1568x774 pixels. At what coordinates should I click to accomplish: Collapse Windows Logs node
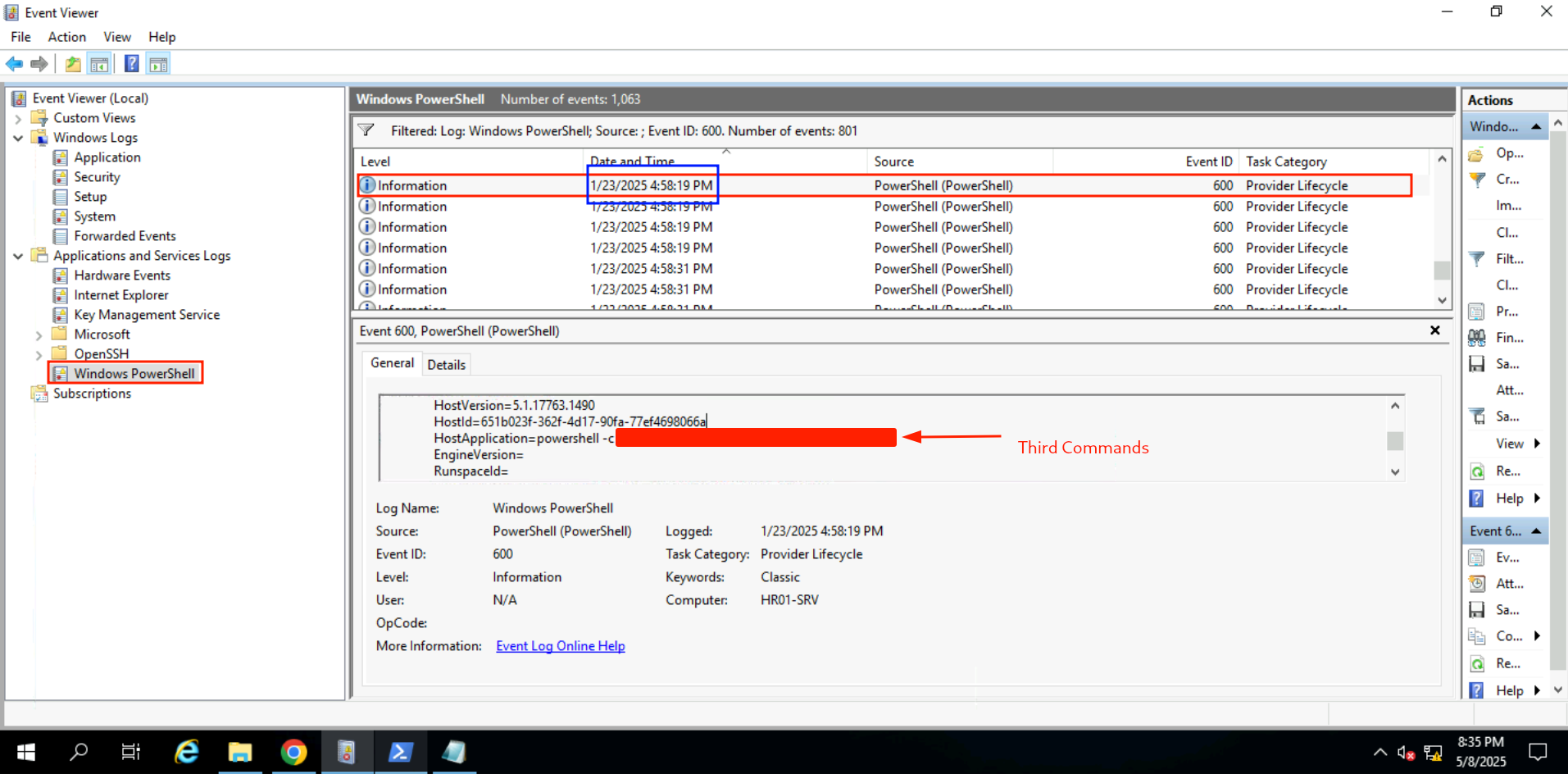18,139
